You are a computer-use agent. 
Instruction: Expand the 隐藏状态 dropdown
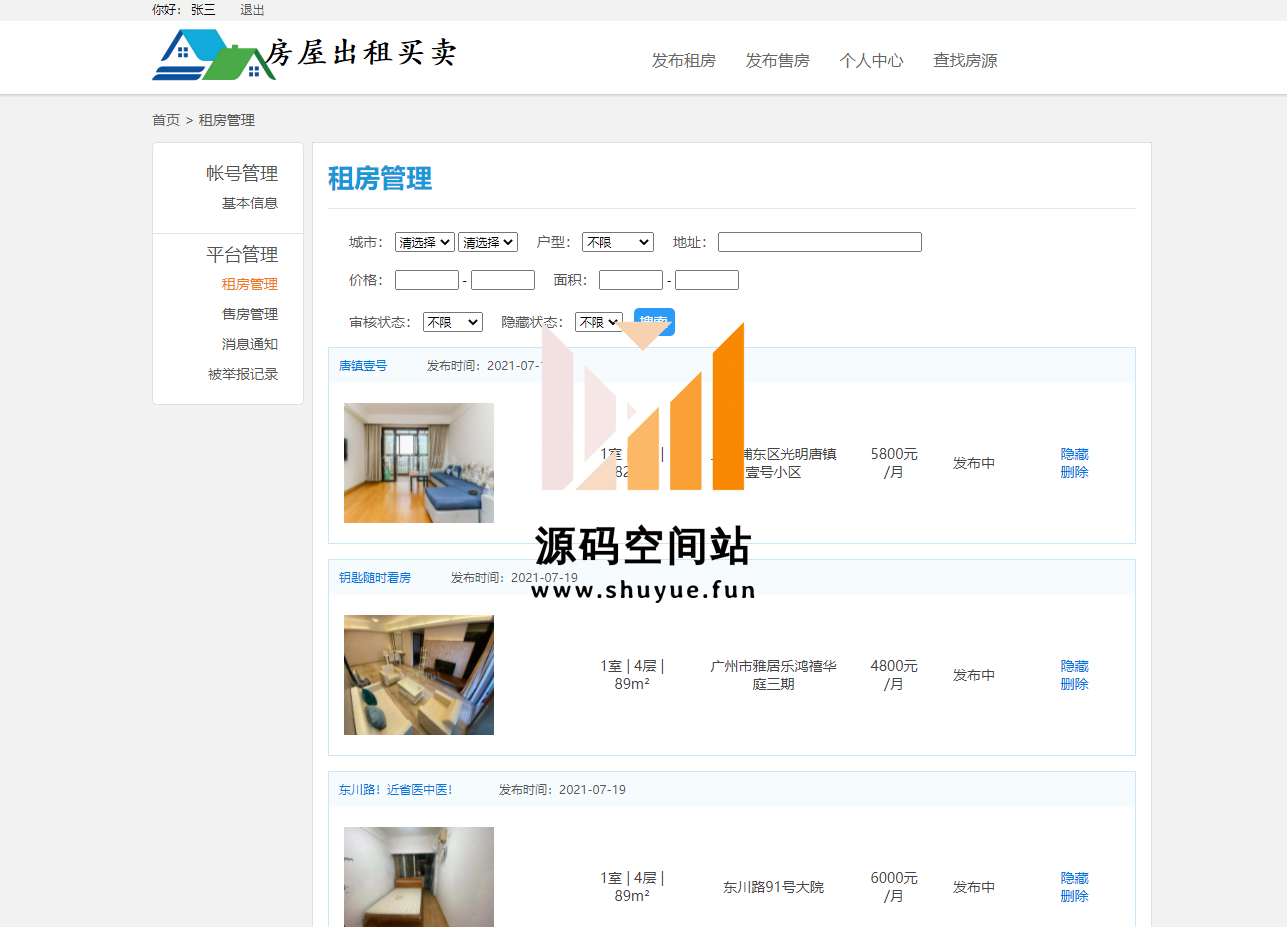coord(599,322)
